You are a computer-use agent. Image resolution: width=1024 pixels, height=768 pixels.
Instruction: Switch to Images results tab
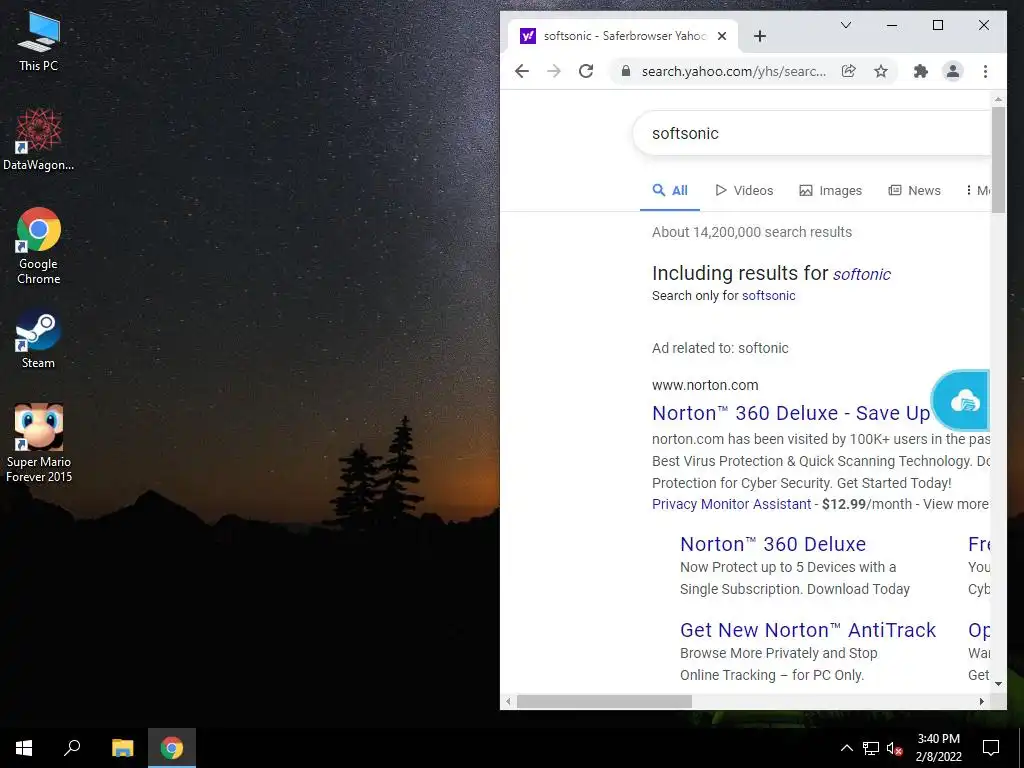coord(830,190)
